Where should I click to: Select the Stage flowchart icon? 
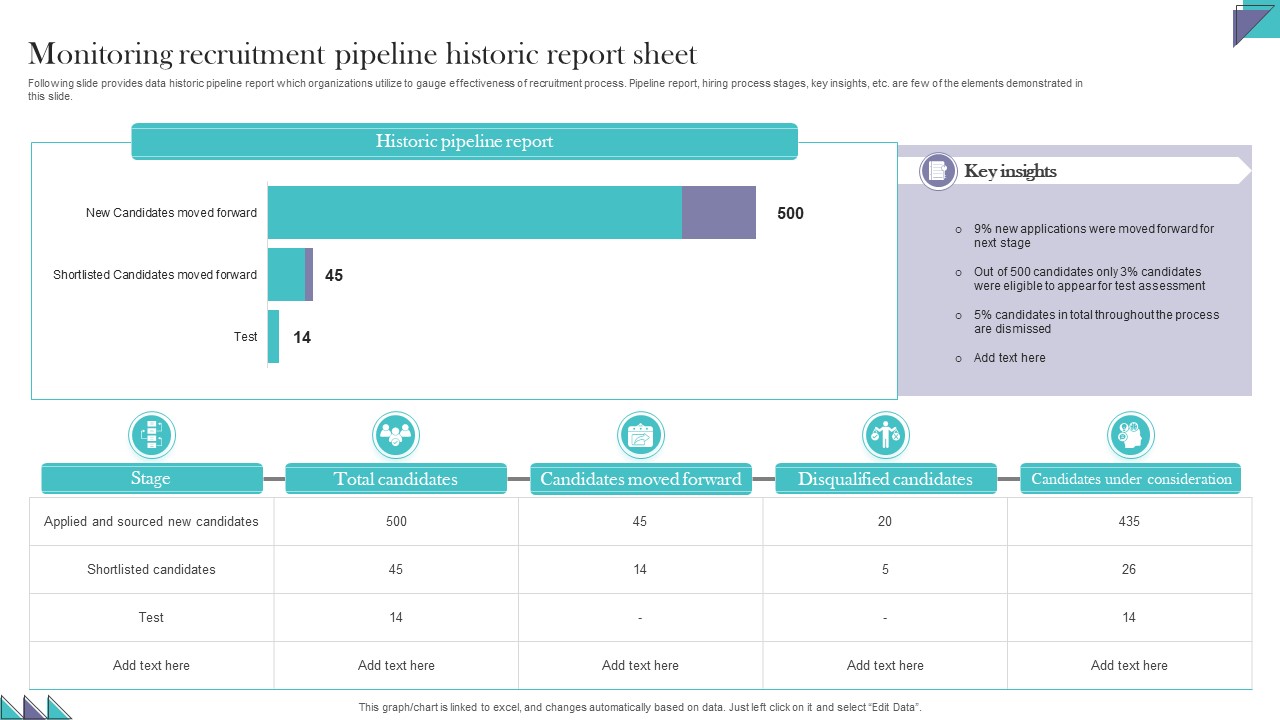point(152,436)
